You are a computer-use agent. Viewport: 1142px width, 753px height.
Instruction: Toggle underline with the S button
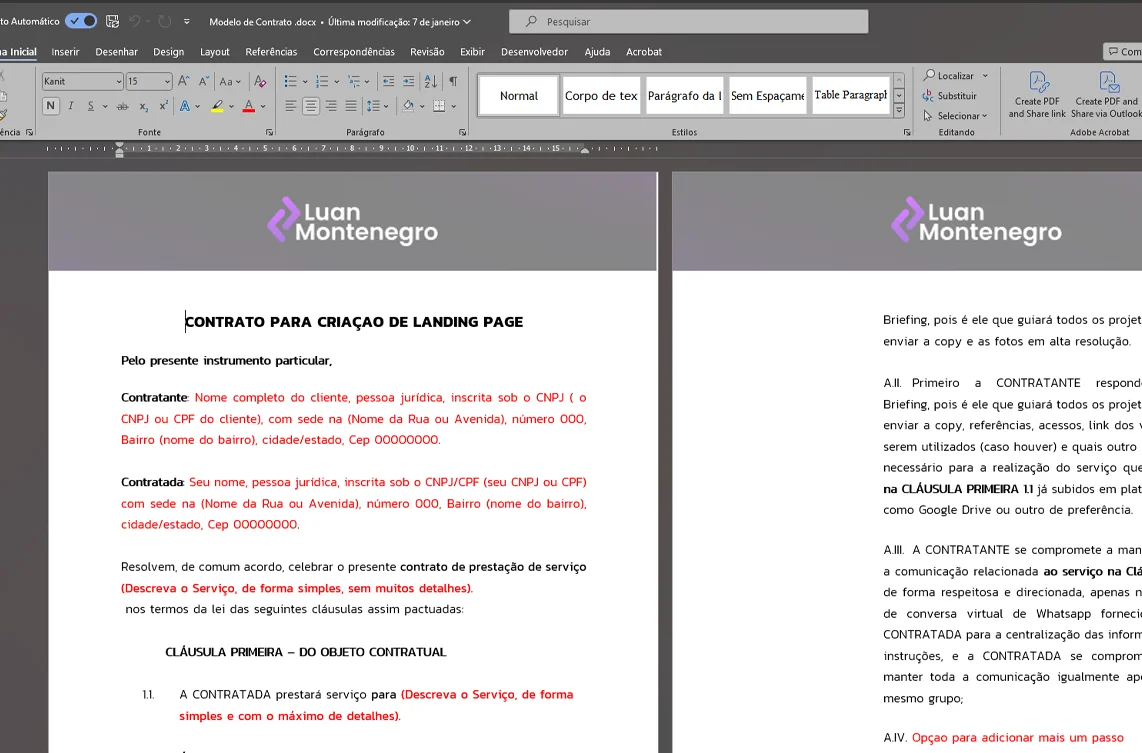90,106
